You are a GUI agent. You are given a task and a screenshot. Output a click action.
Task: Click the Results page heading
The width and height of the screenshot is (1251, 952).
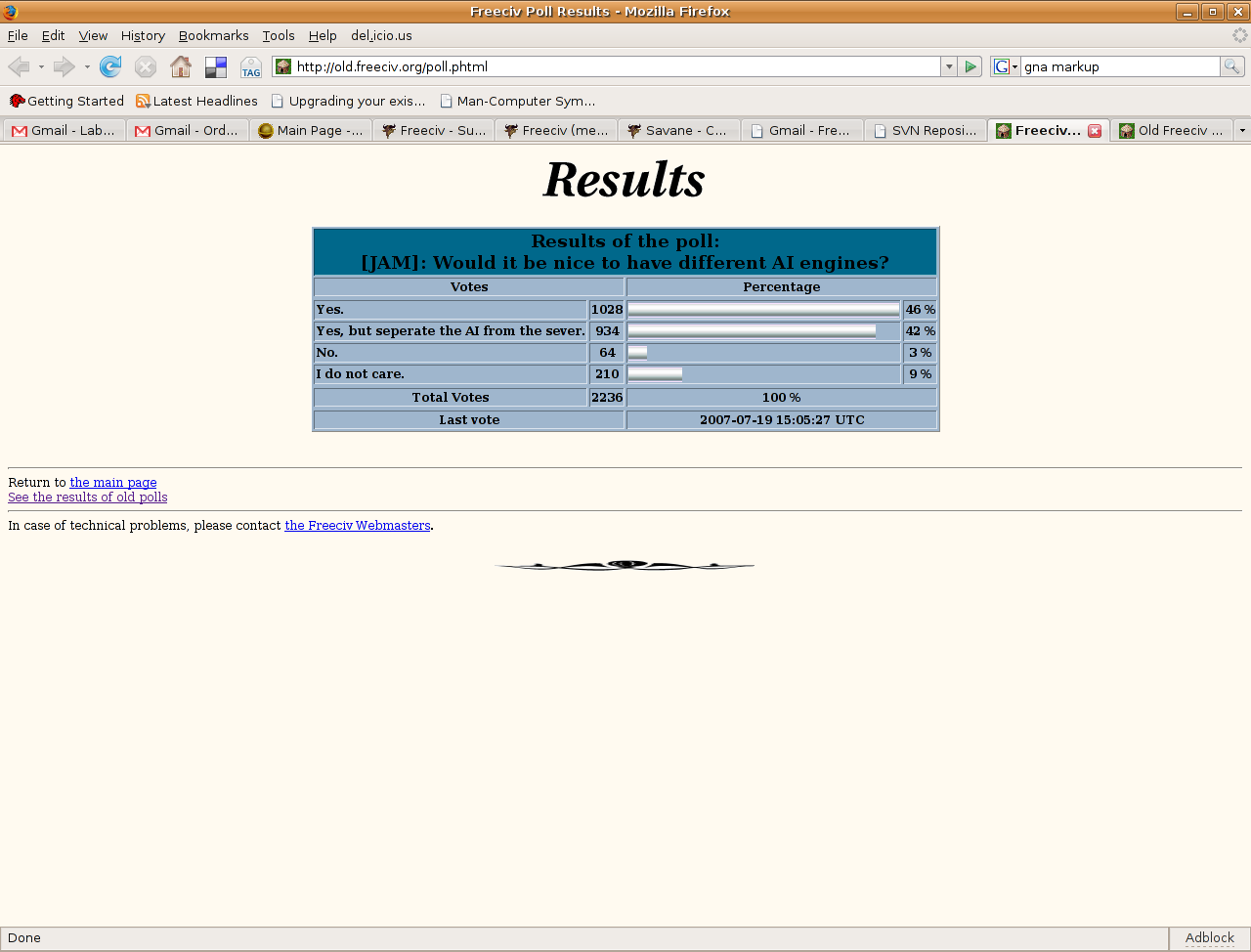625,180
